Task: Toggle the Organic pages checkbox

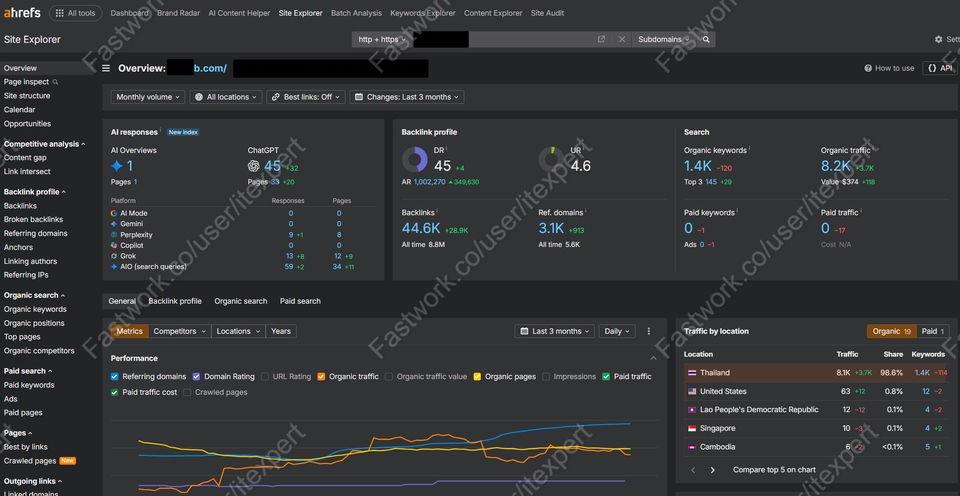Action: [478, 377]
